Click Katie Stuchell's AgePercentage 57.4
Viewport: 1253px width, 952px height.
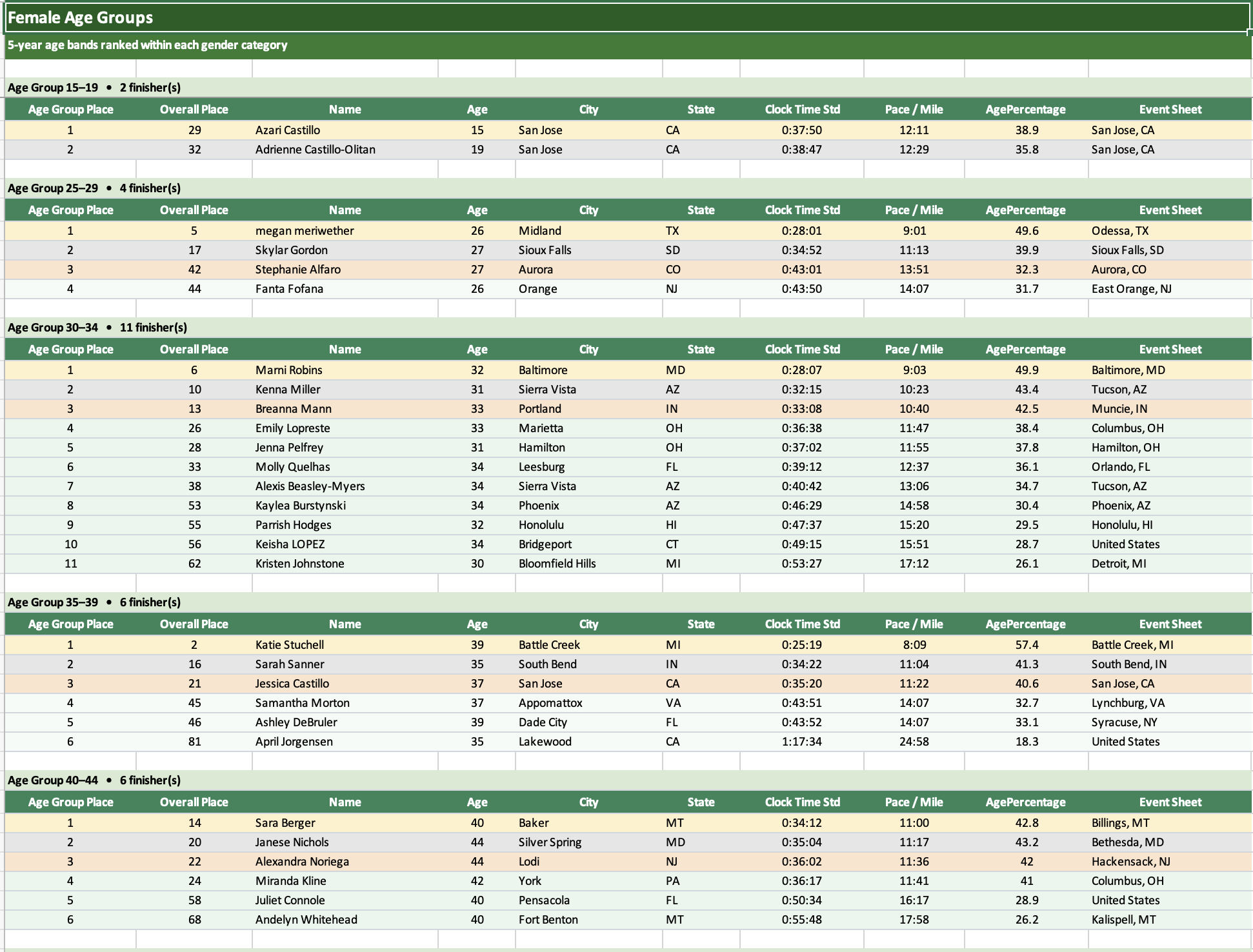(1026, 645)
